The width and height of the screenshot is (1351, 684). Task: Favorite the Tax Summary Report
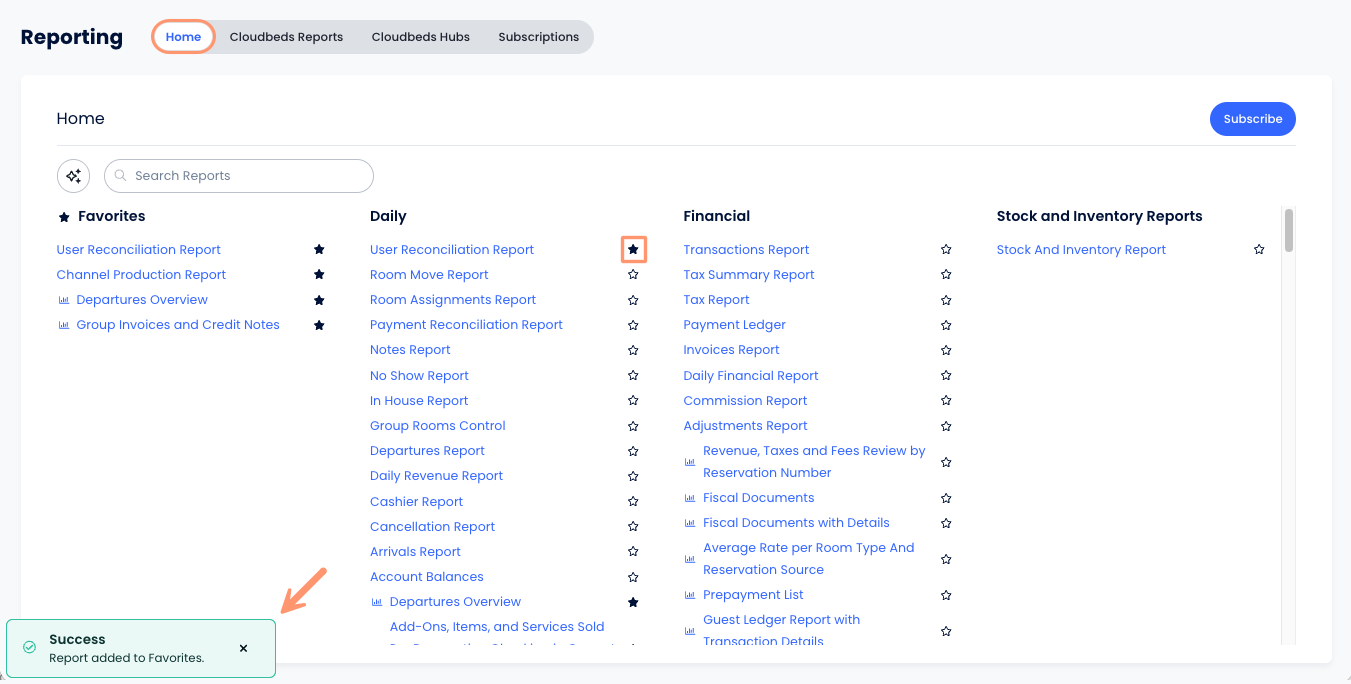946,275
